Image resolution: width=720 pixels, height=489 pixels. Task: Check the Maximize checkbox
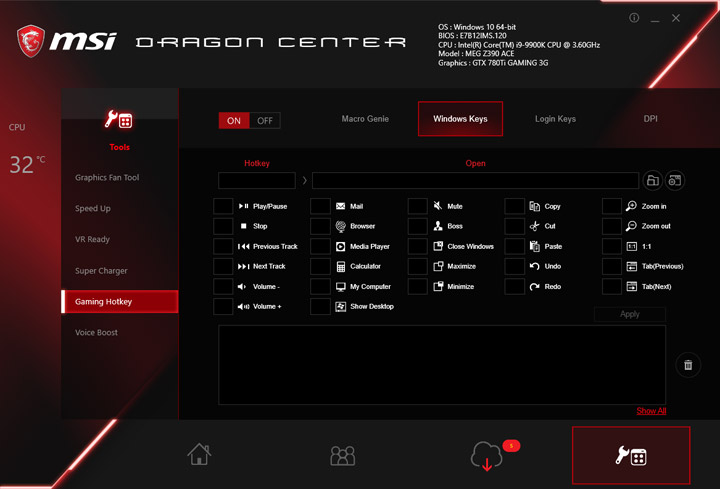(x=417, y=266)
